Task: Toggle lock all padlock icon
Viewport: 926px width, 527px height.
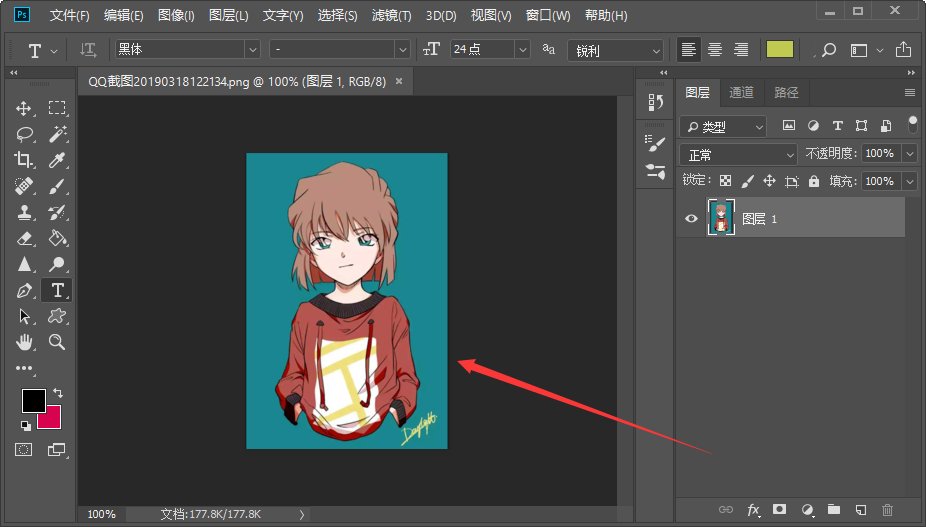Action: click(814, 181)
